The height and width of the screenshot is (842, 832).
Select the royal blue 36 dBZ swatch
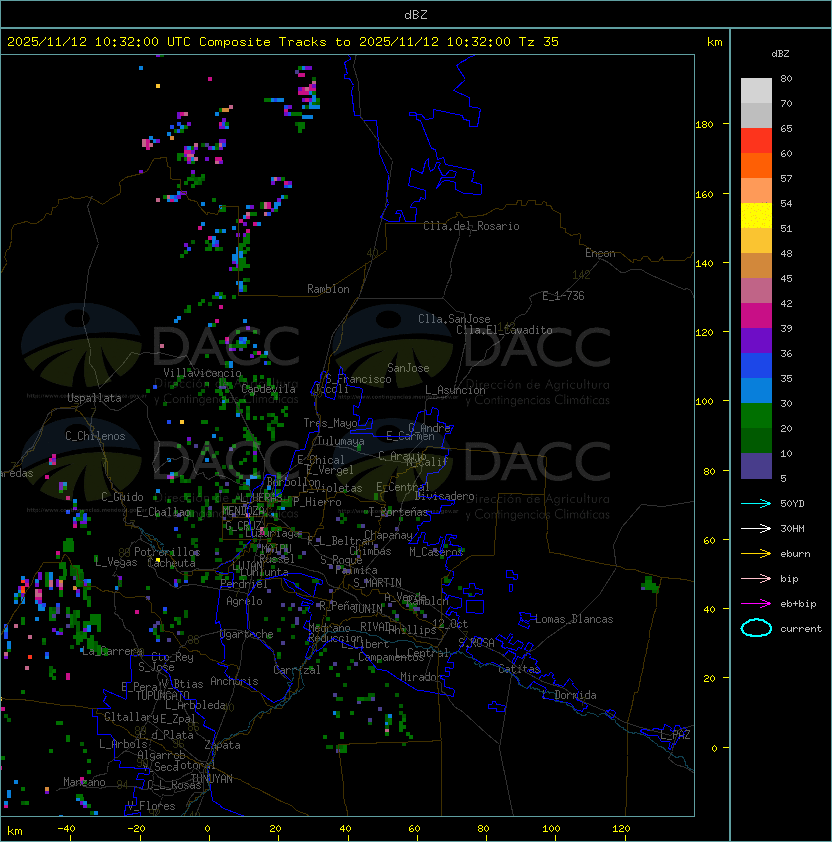756,366
